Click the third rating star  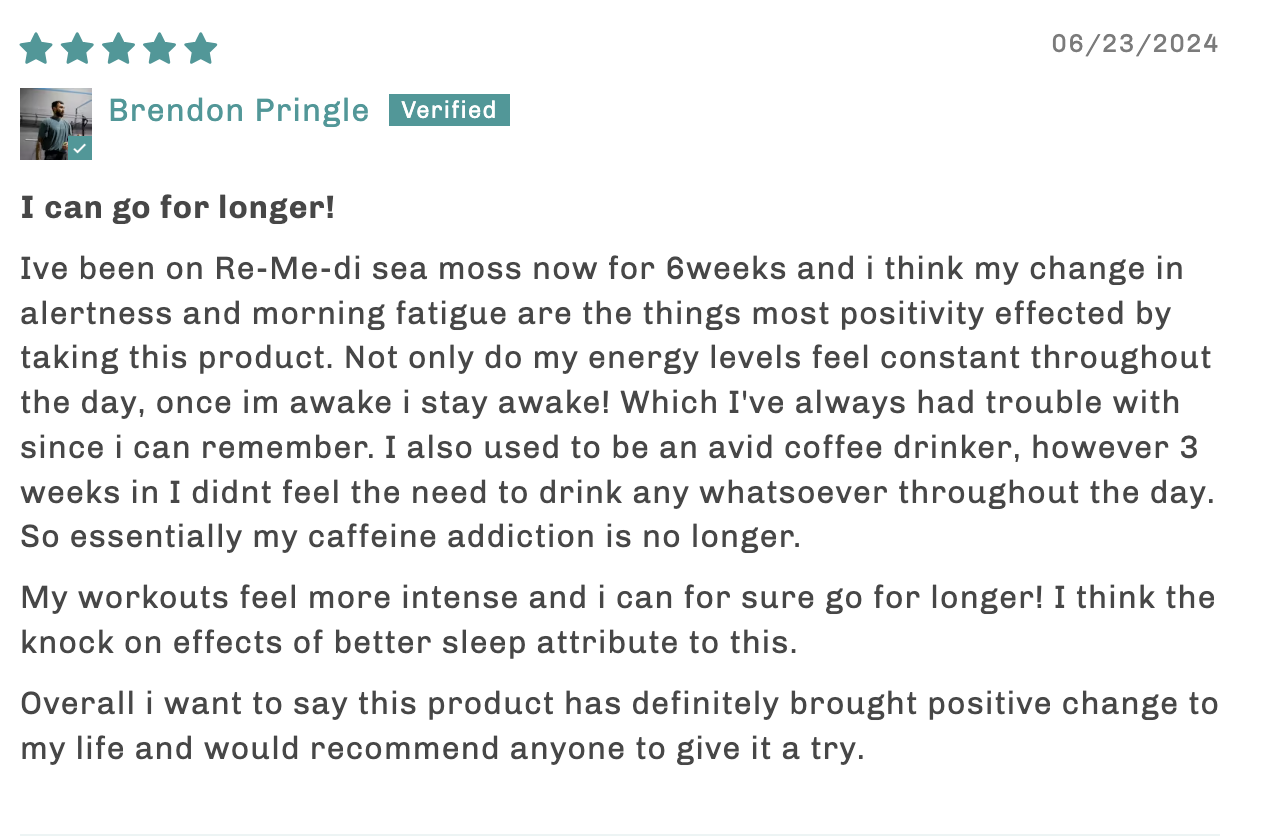(118, 48)
